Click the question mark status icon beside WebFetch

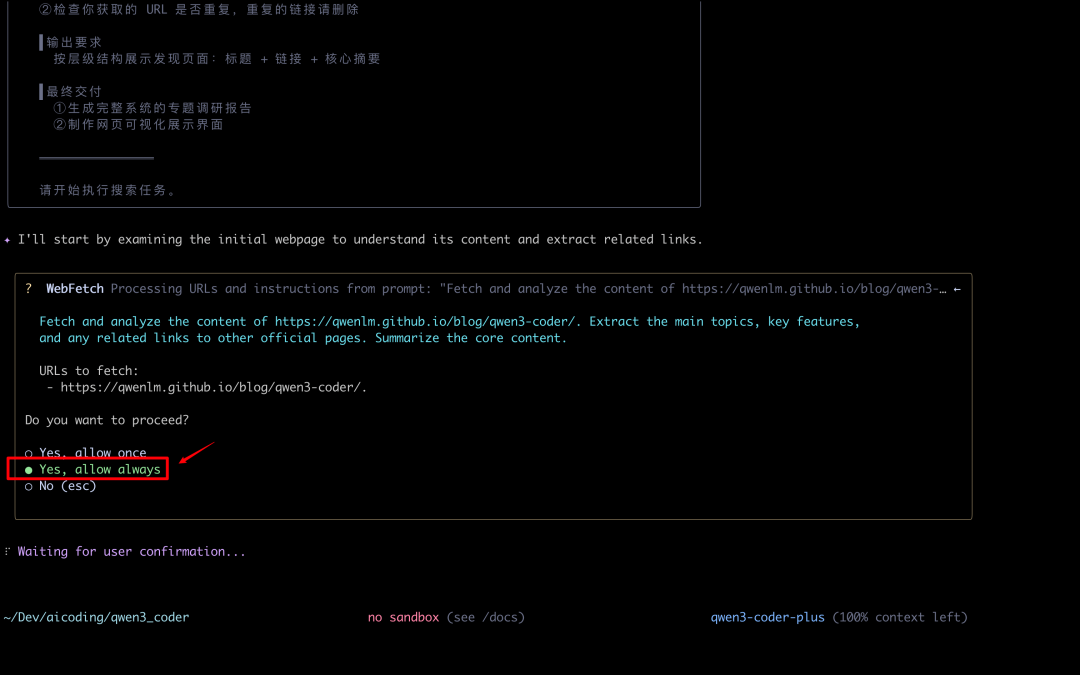coord(28,289)
